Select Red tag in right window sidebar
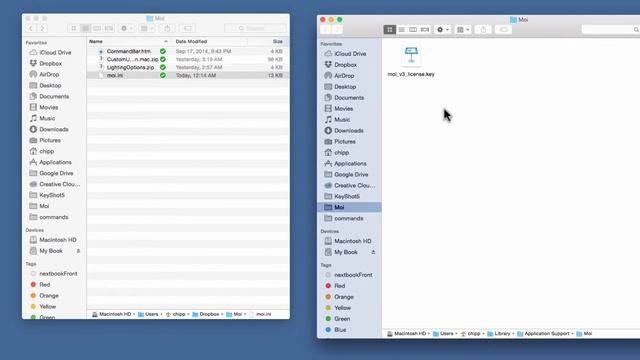This screenshot has width=640, height=360. tap(340, 286)
